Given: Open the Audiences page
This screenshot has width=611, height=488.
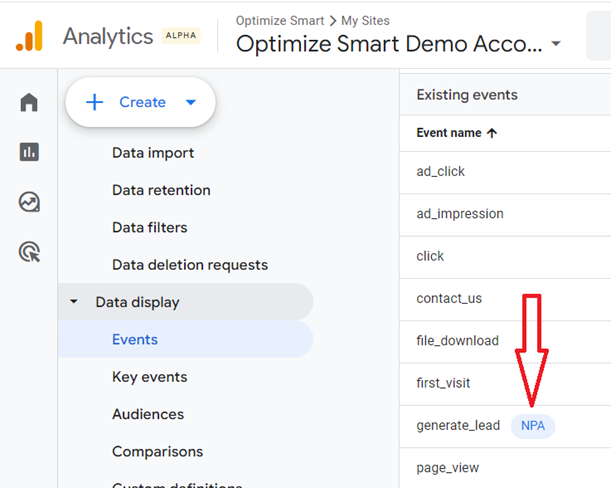Looking at the screenshot, I should 148,414.
